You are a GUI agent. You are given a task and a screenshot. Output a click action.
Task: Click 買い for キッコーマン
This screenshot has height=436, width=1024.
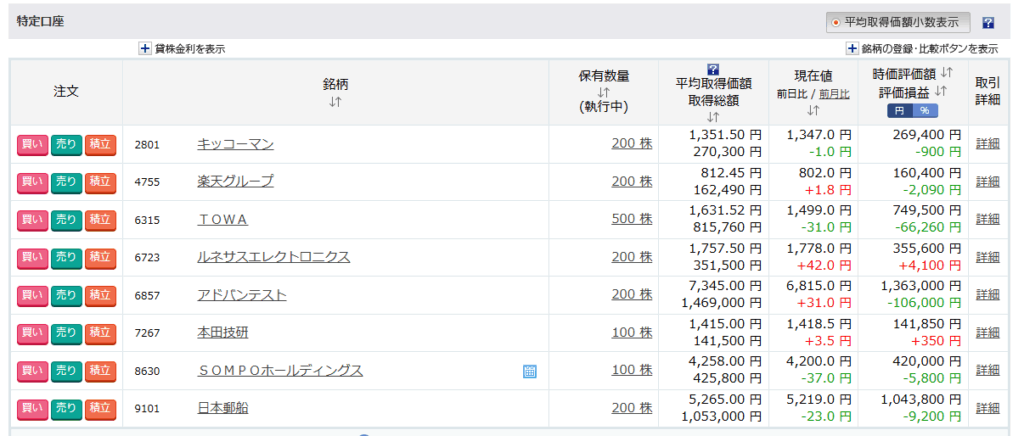tap(32, 144)
